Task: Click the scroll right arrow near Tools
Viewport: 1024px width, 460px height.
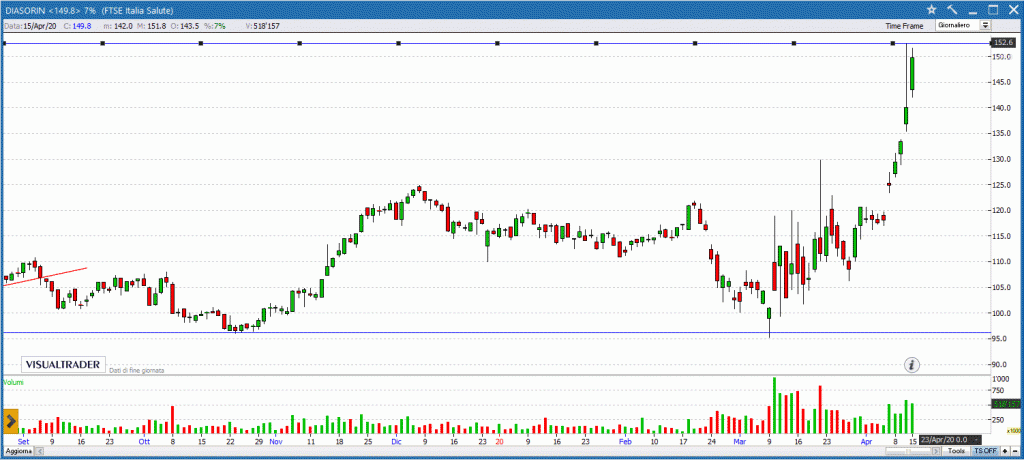Action: pyautogui.click(x=936, y=451)
